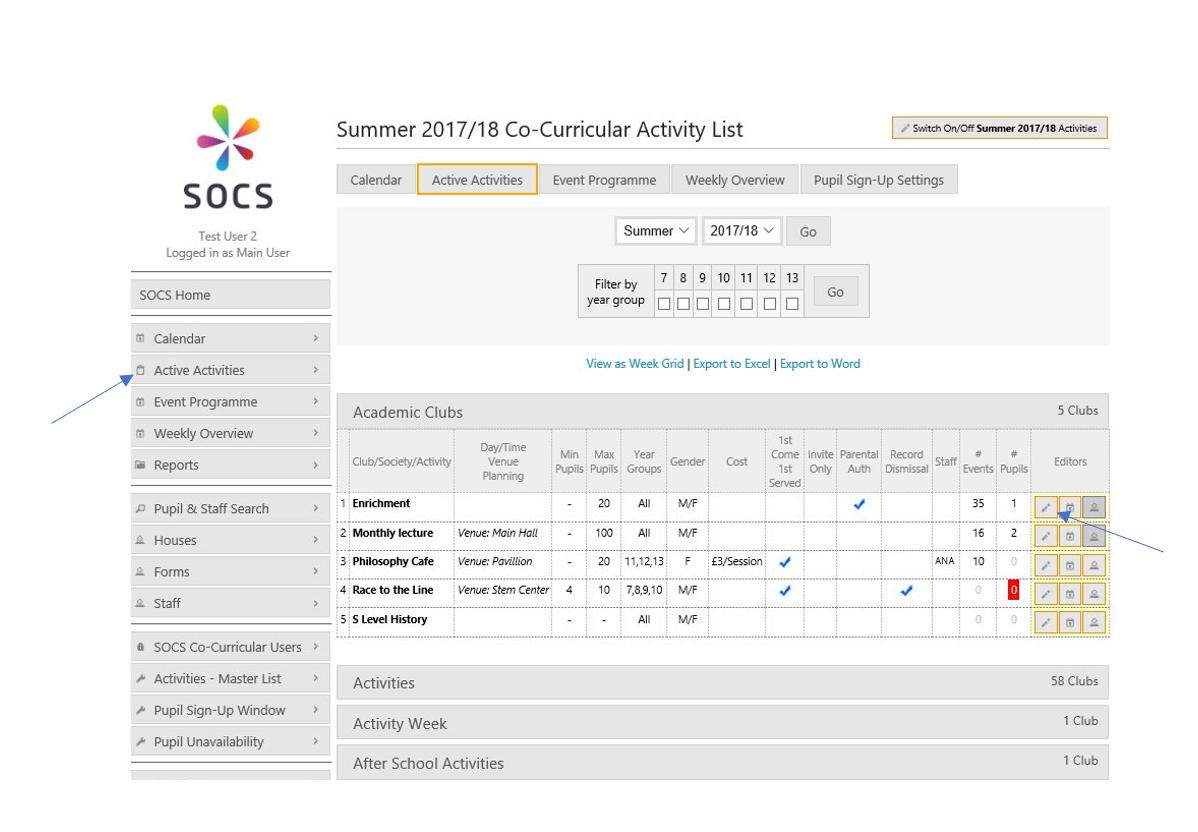
Task: Click the chevron on Pupil Sign-Up Window item
Action: pos(316,710)
